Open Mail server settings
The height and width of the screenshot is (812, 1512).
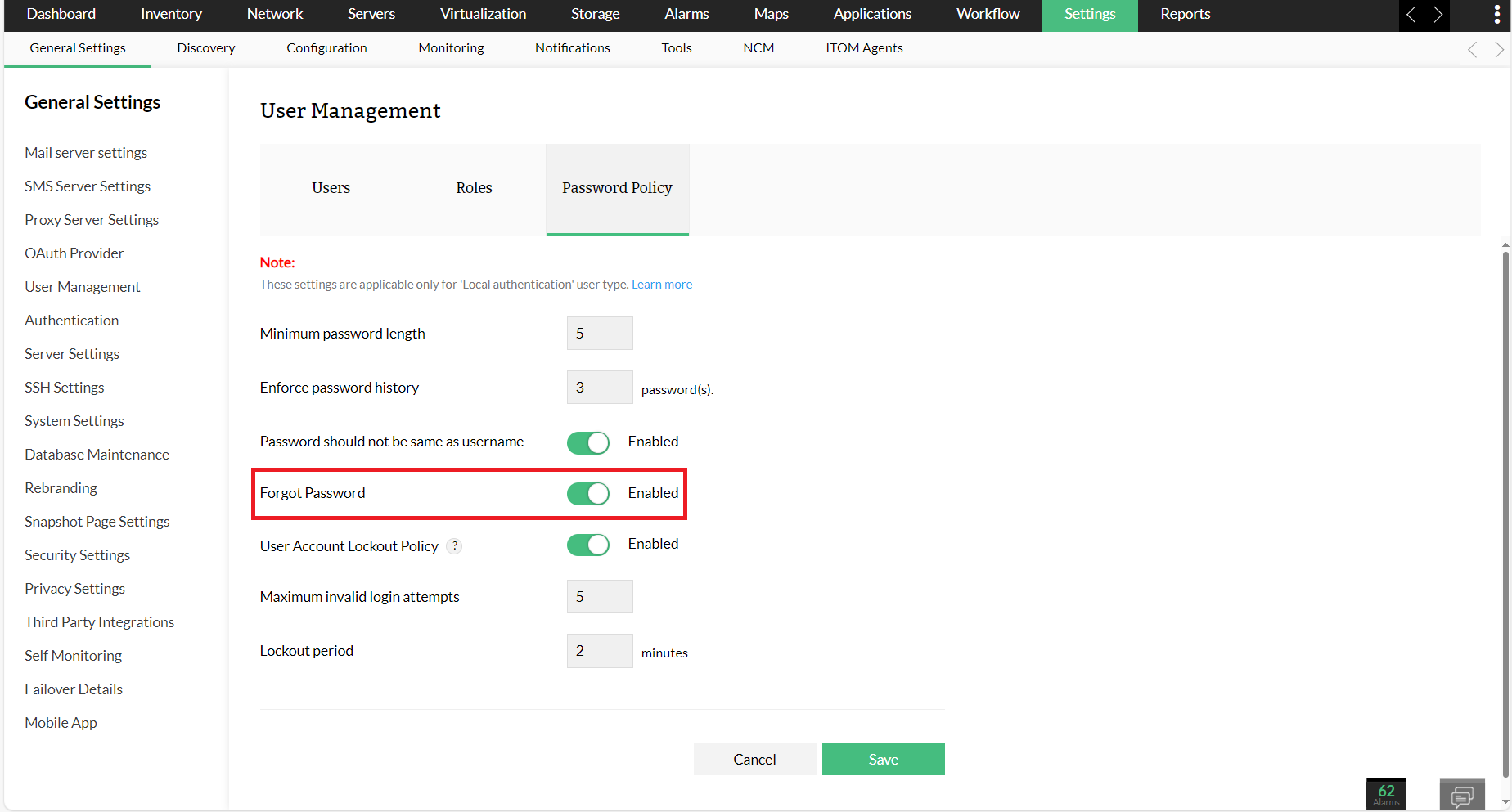click(86, 153)
